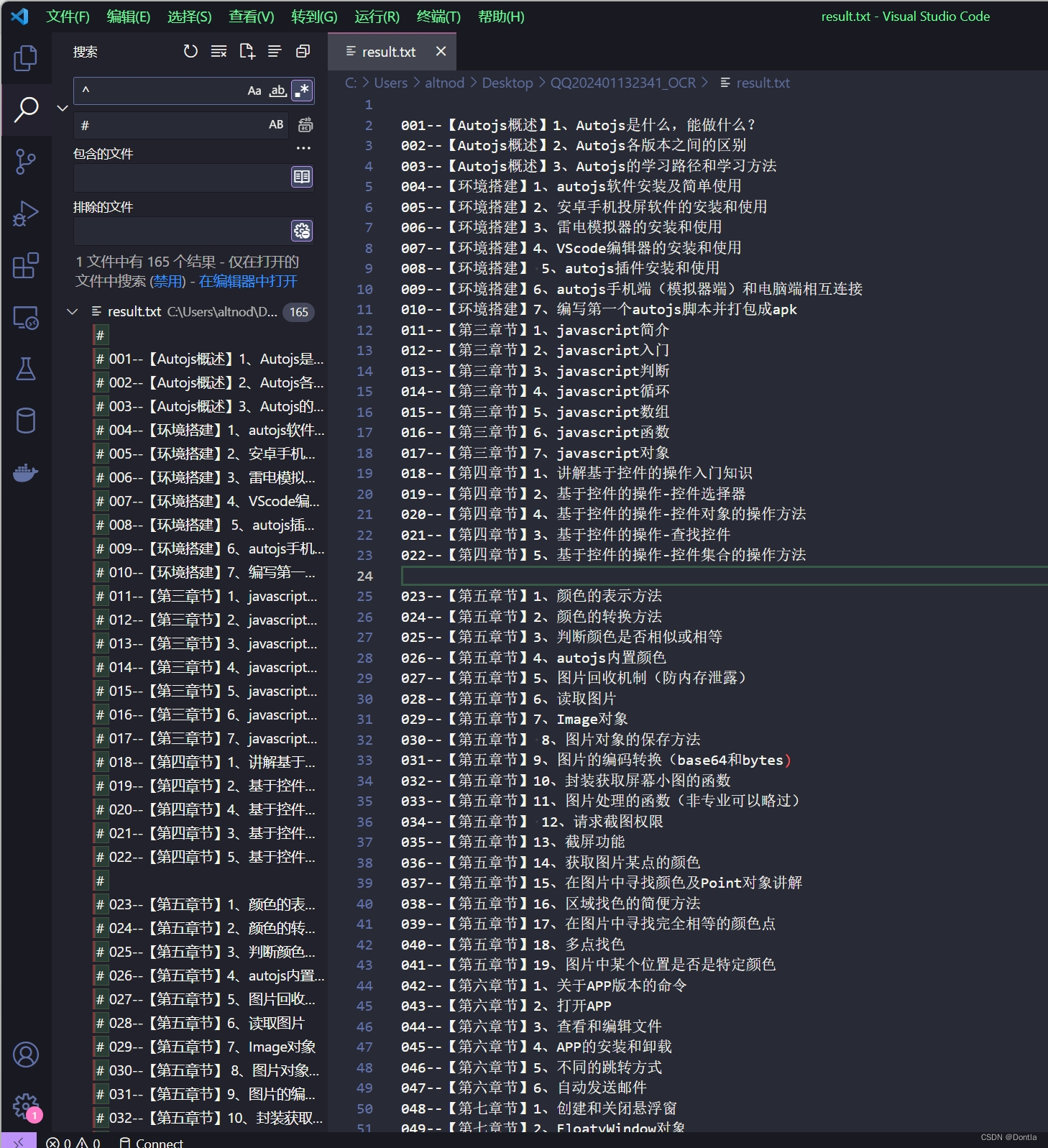This screenshot has height=1148, width=1048.
Task: Select search result 029--【第五章节】7 Image对象
Action: [208, 1047]
